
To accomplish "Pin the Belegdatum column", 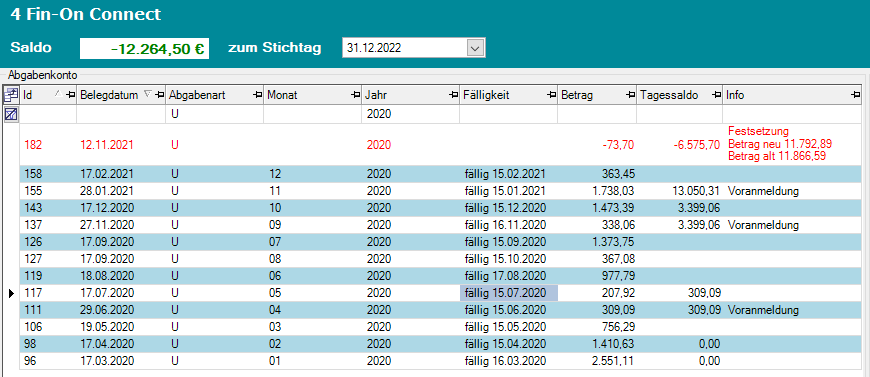I will [160, 95].
